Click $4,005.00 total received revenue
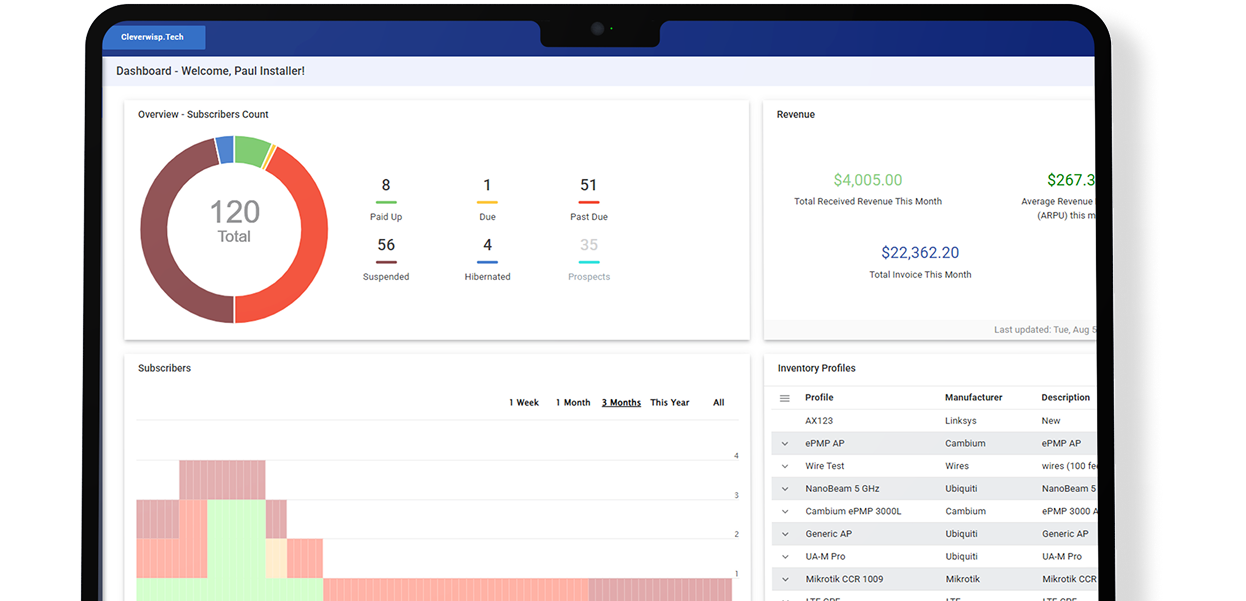 pyautogui.click(x=868, y=180)
